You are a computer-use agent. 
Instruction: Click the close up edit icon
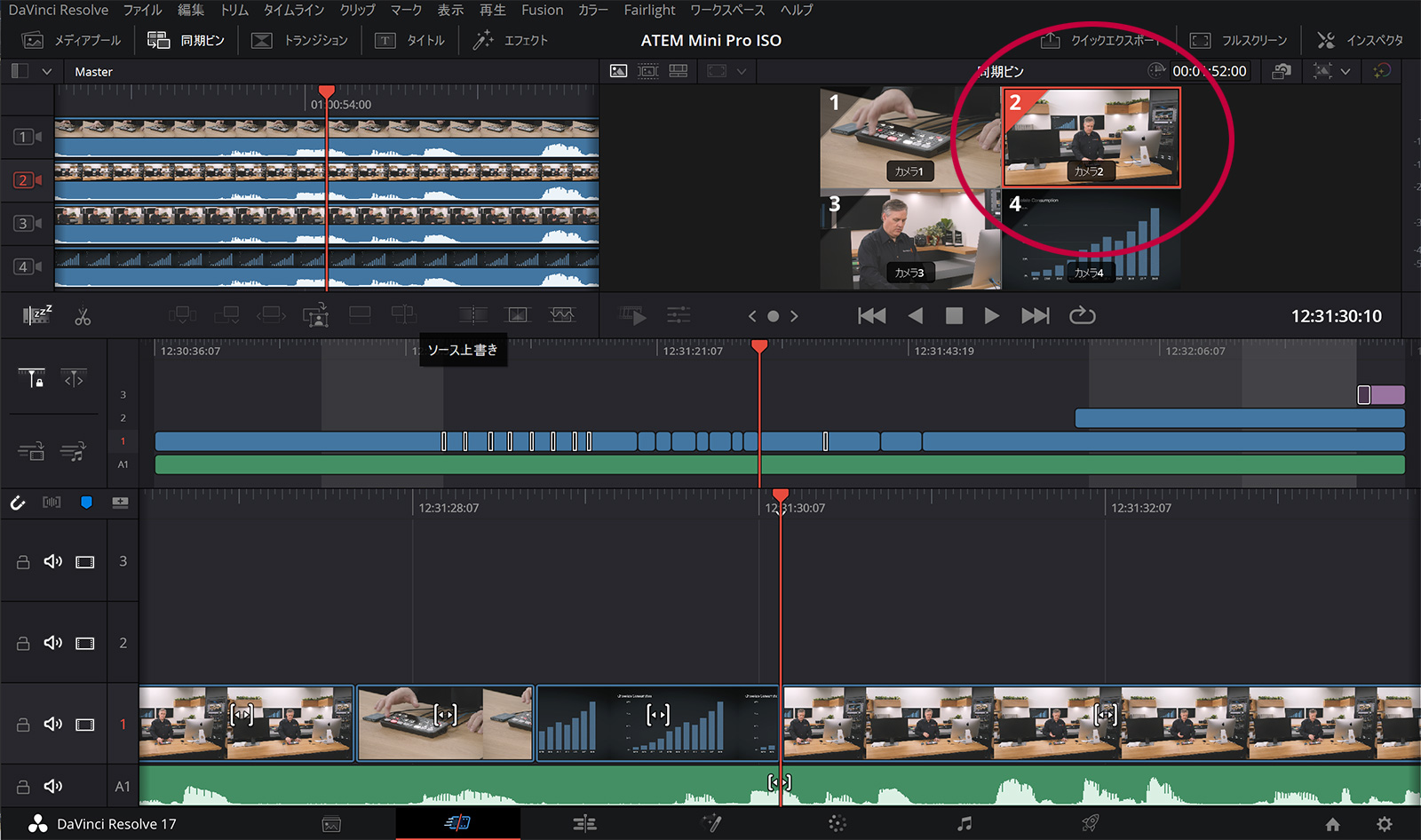316,315
